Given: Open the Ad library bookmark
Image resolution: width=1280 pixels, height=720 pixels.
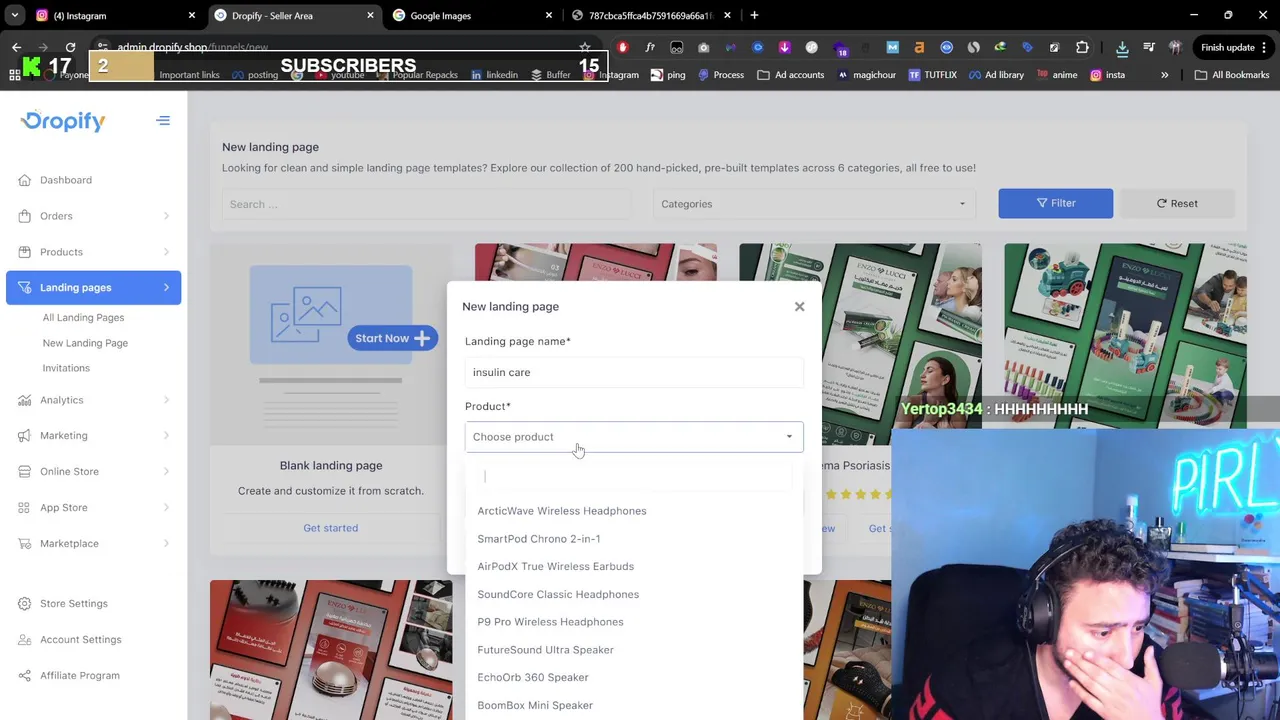Looking at the screenshot, I should tap(996, 75).
